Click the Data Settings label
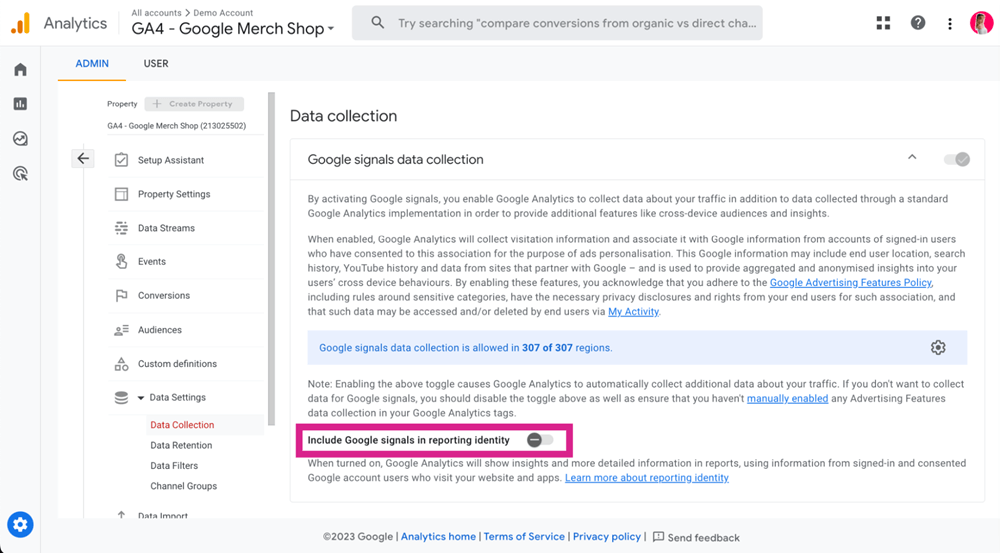The height and width of the screenshot is (553, 1000). coord(177,397)
